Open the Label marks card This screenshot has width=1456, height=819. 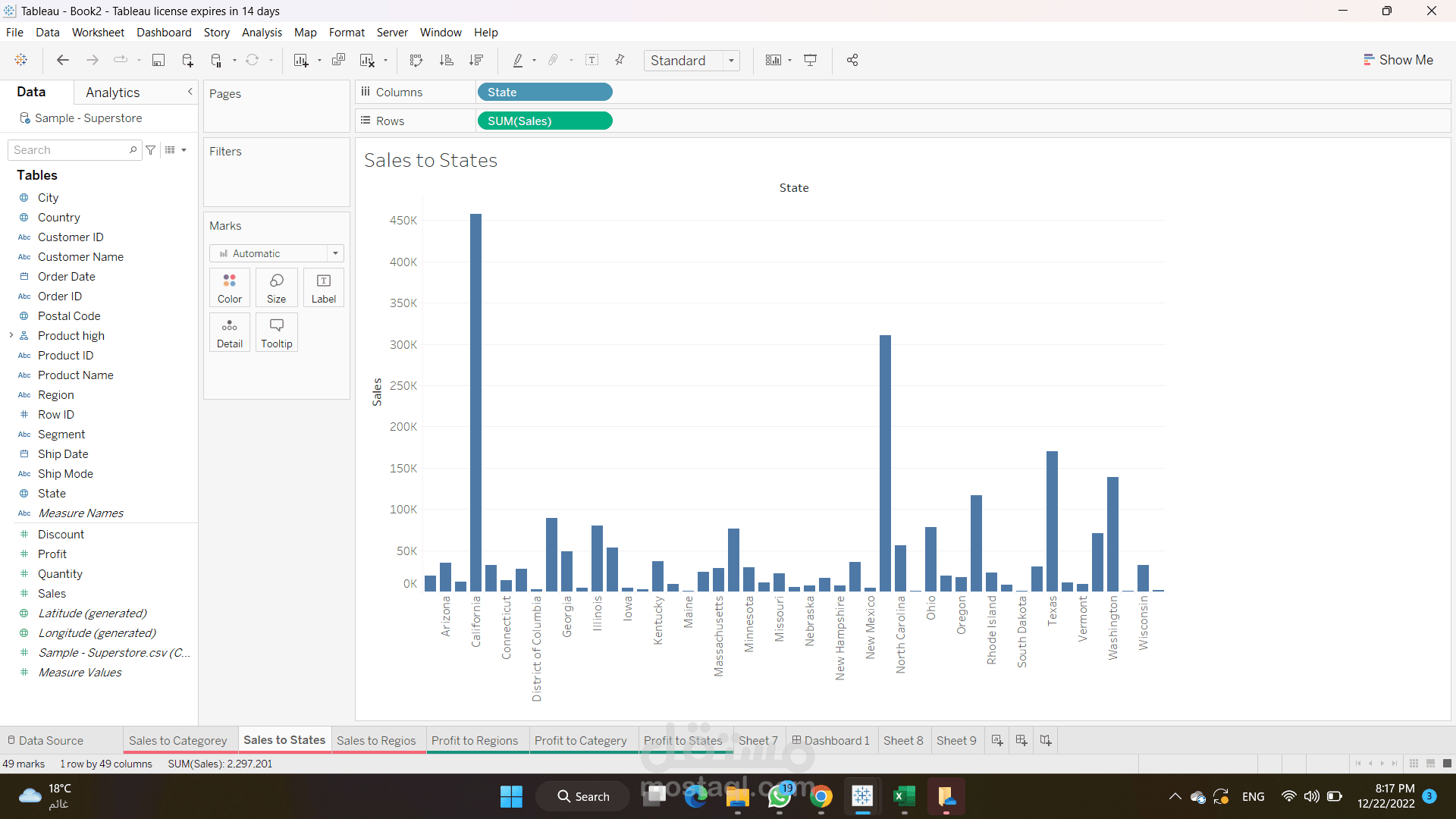pos(324,288)
